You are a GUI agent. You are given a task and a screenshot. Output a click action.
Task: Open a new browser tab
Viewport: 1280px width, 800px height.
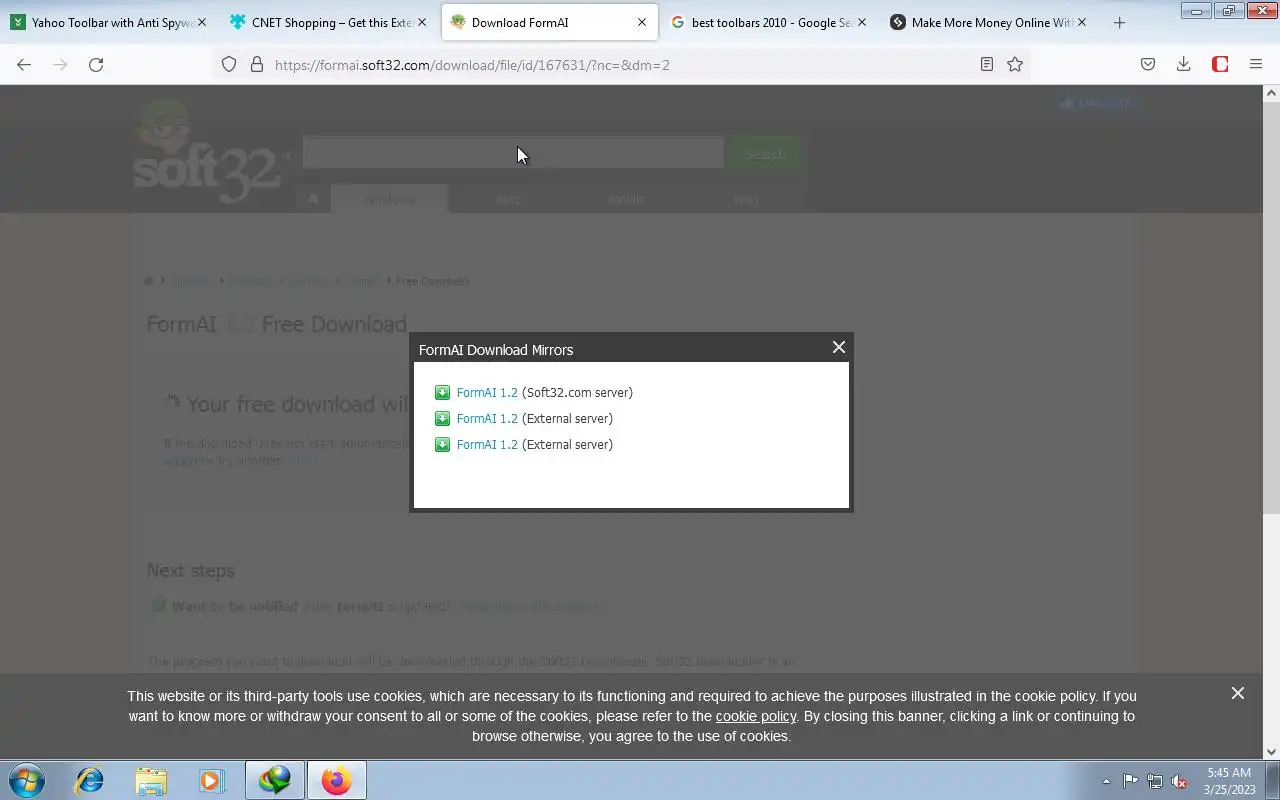pos(1119,22)
